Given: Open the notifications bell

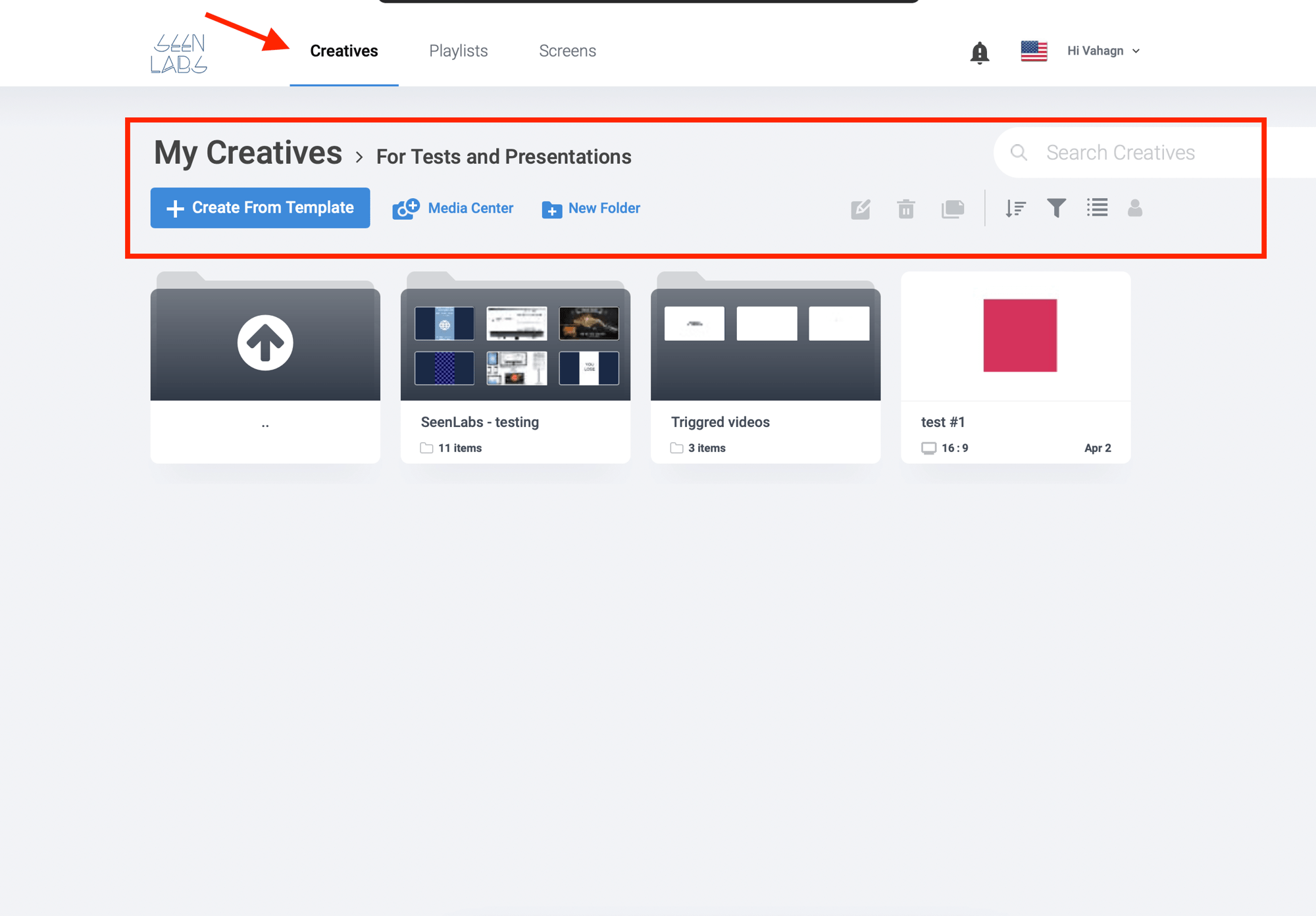Looking at the screenshot, I should (979, 52).
